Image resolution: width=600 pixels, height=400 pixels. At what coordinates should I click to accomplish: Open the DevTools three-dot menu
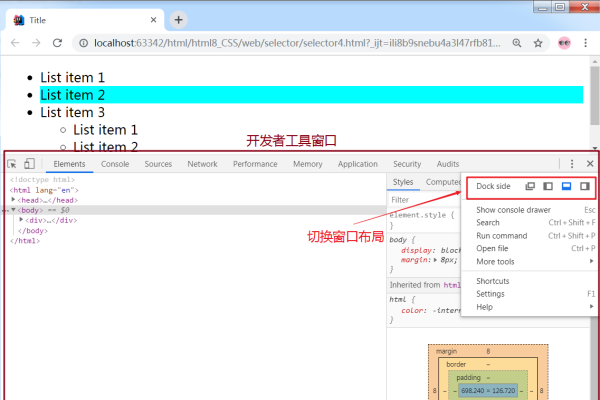click(x=572, y=164)
